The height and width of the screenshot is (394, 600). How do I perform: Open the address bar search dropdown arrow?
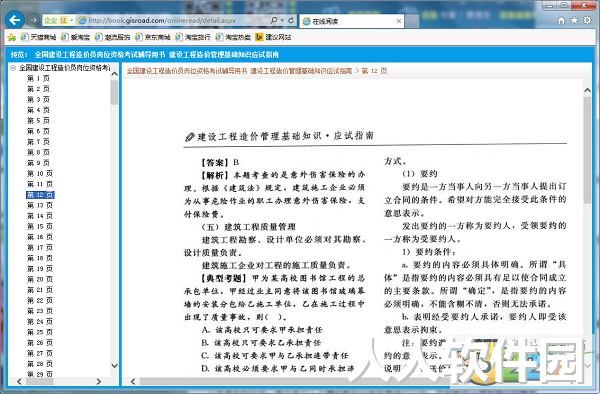[282, 20]
